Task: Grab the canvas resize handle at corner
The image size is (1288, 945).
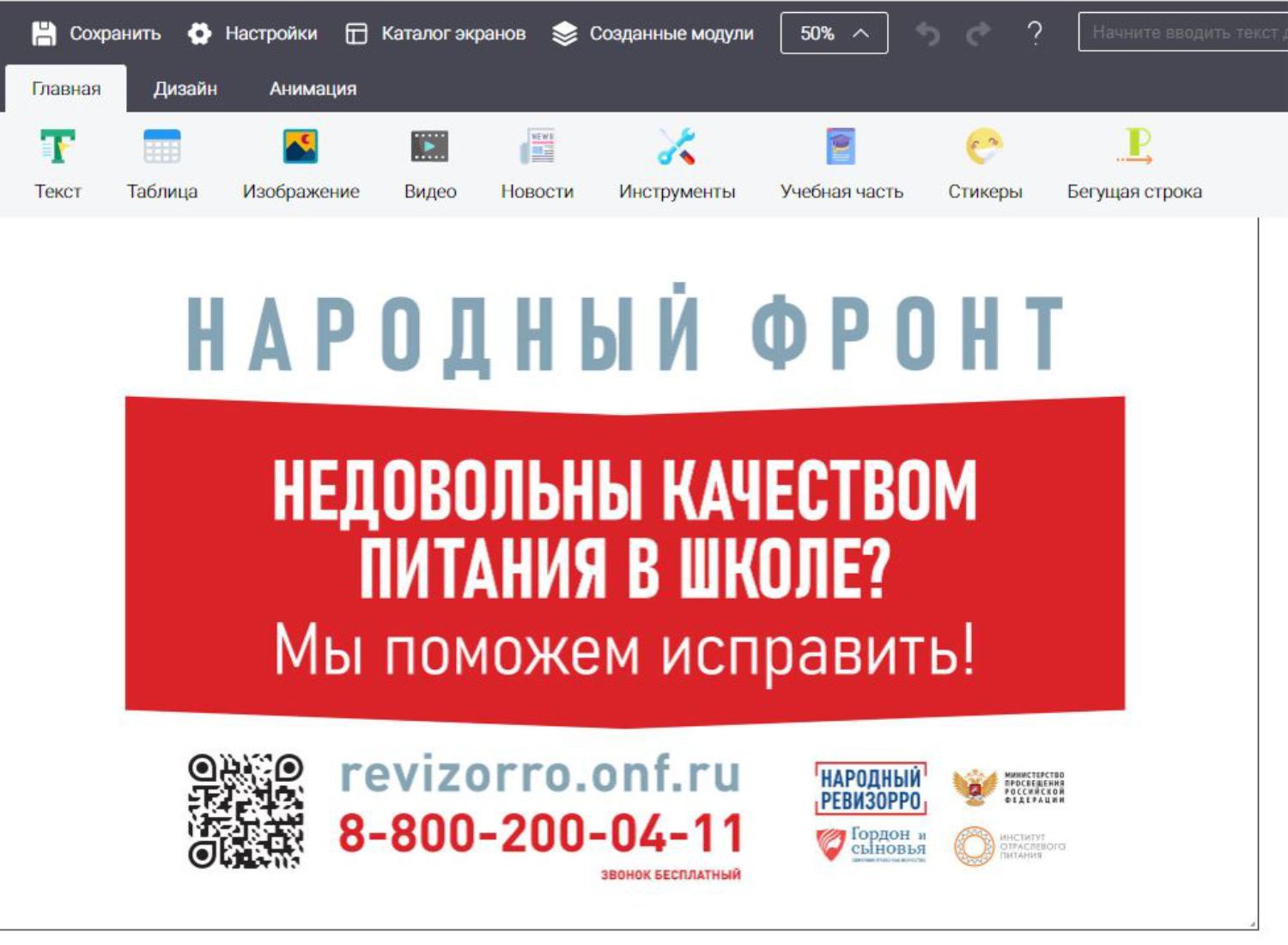Action: click(x=1254, y=924)
